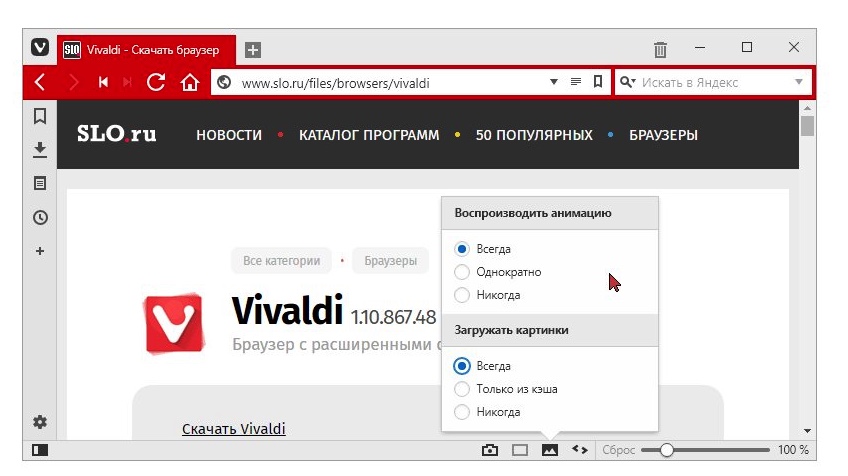Click the page scrollbar down arrow
This screenshot has height=476, width=848.
(807, 431)
